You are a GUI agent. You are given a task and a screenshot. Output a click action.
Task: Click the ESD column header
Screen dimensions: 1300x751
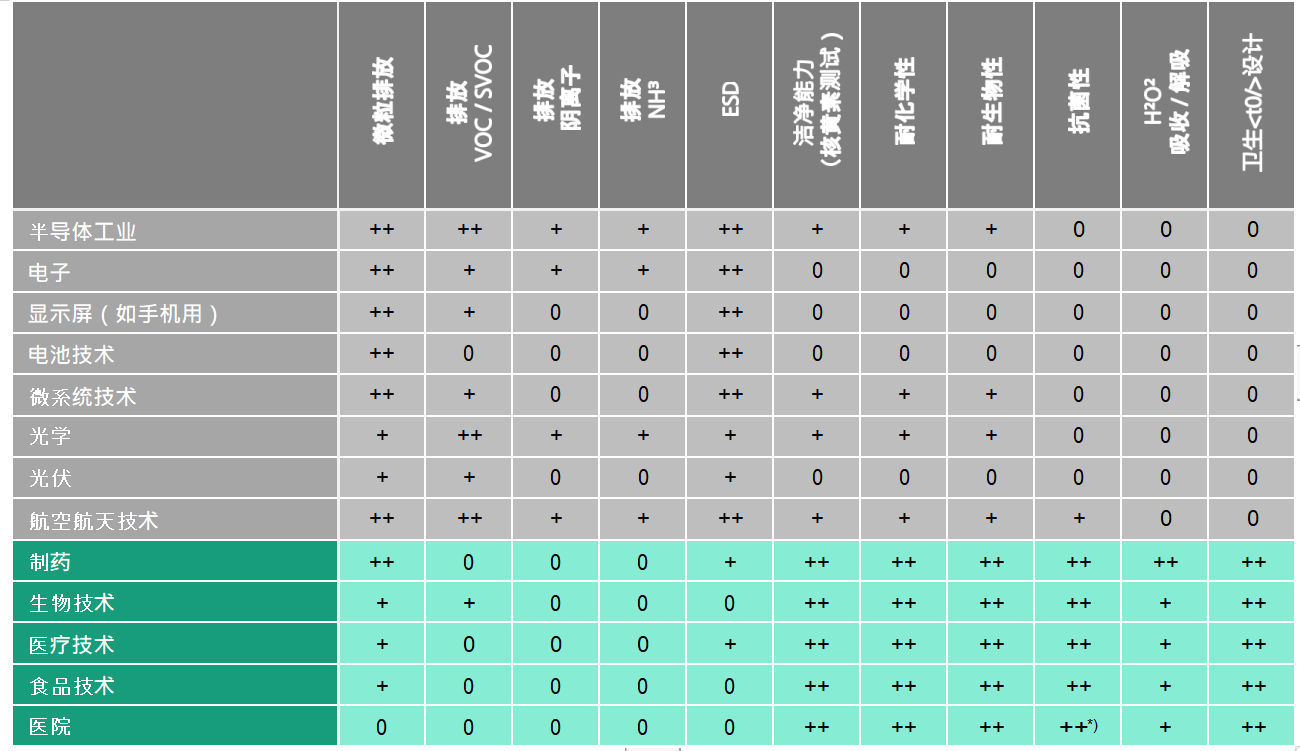point(729,105)
